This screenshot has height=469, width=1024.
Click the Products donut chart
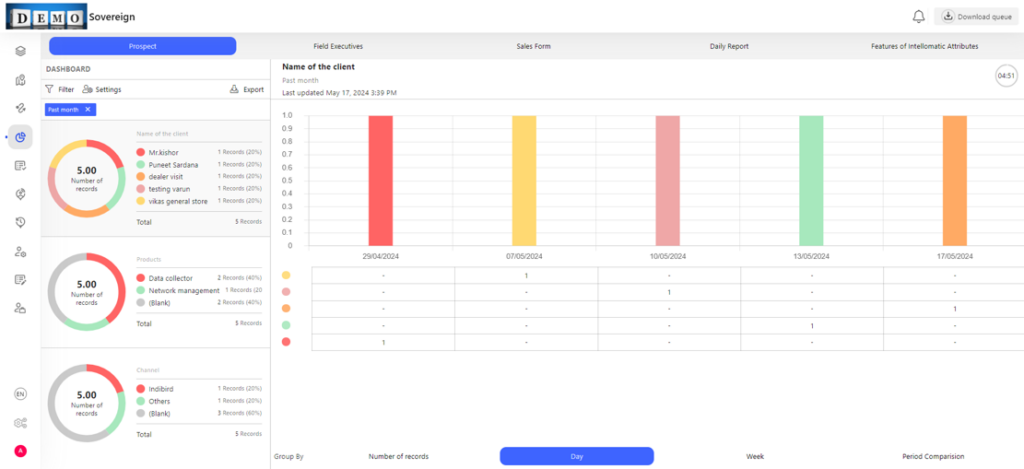point(86,291)
